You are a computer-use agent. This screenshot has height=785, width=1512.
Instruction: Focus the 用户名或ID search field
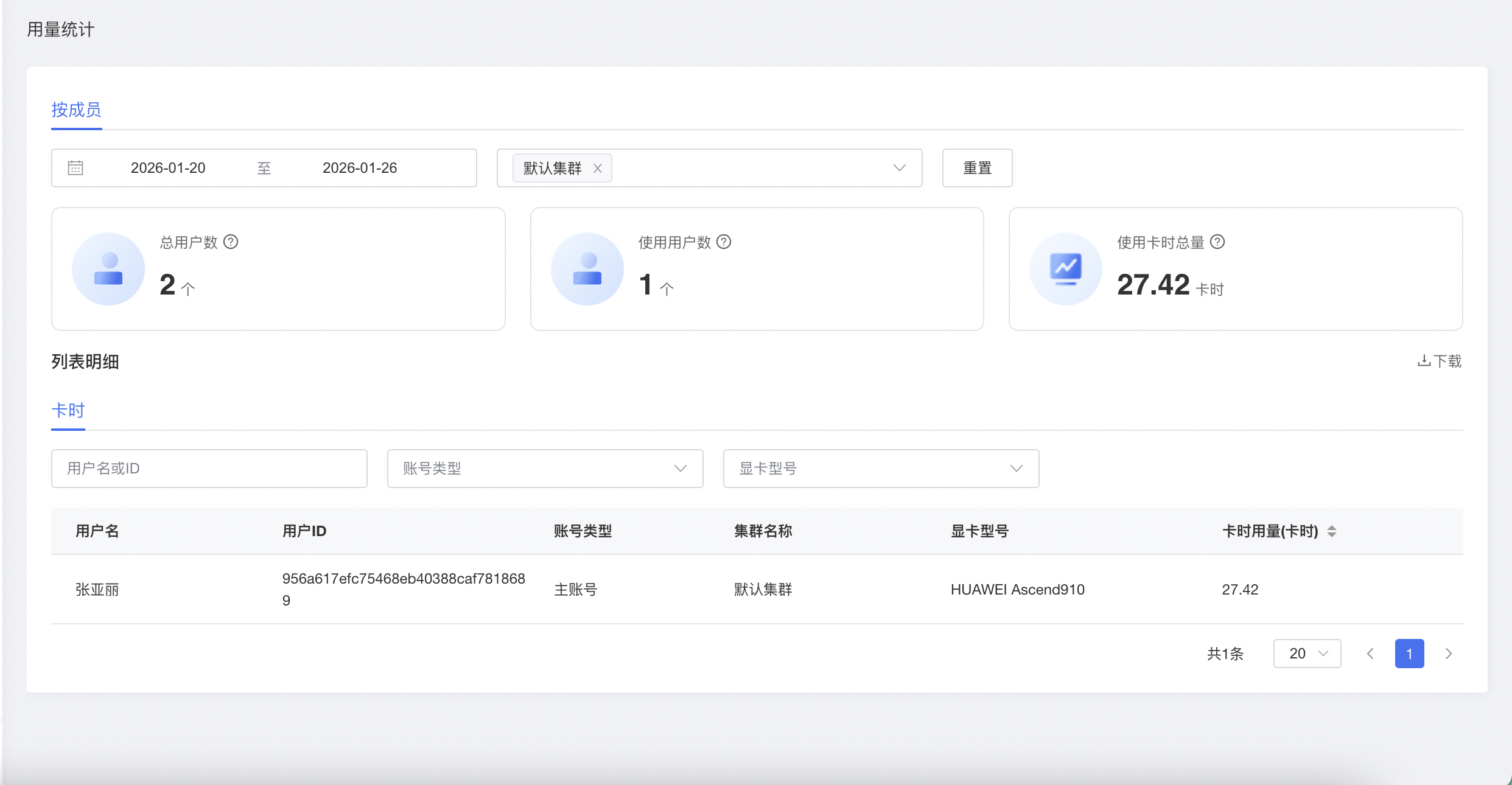click(x=209, y=469)
